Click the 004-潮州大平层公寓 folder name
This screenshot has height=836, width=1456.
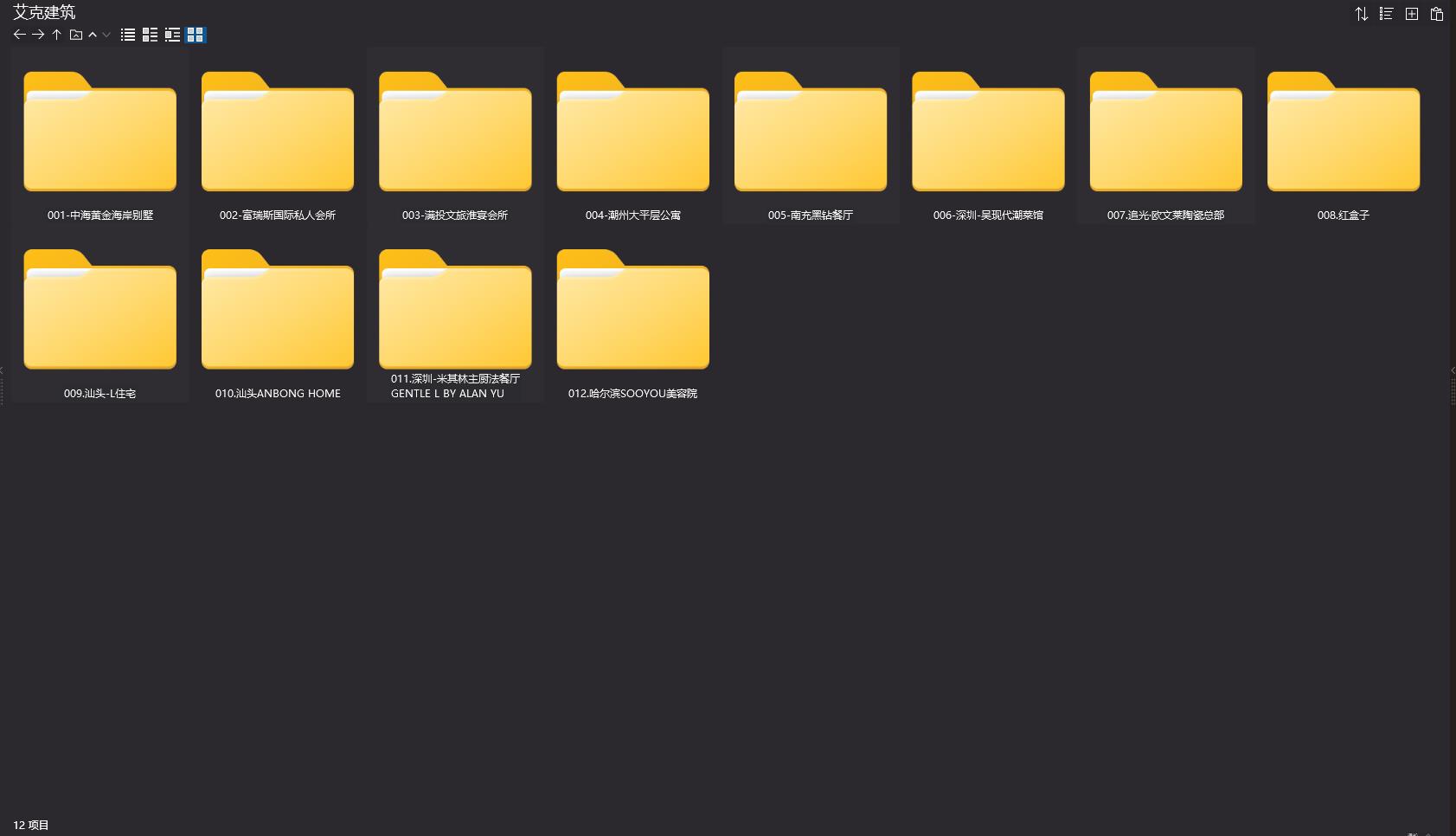(633, 215)
